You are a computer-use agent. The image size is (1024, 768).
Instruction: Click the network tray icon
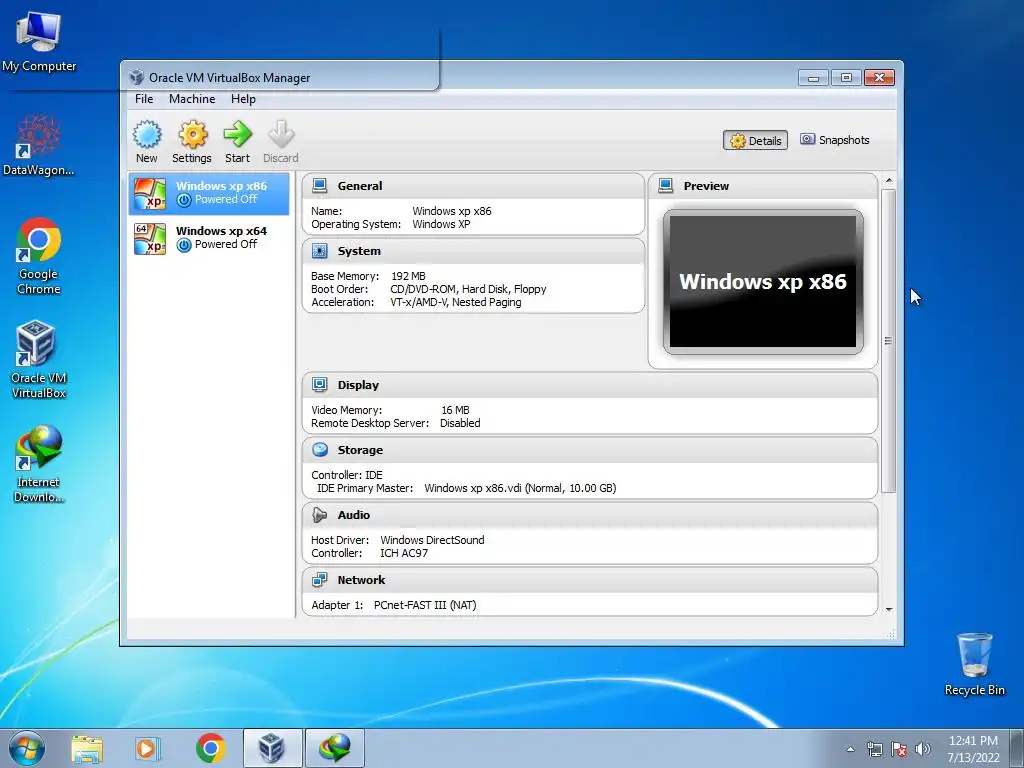point(874,749)
